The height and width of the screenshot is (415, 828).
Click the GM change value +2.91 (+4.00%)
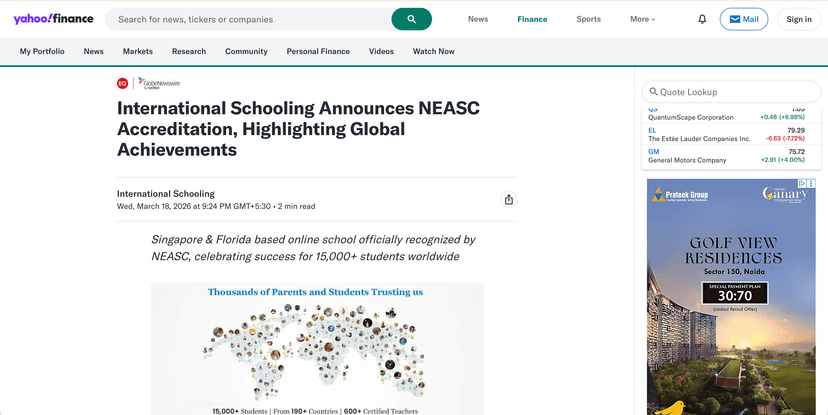tap(783, 160)
